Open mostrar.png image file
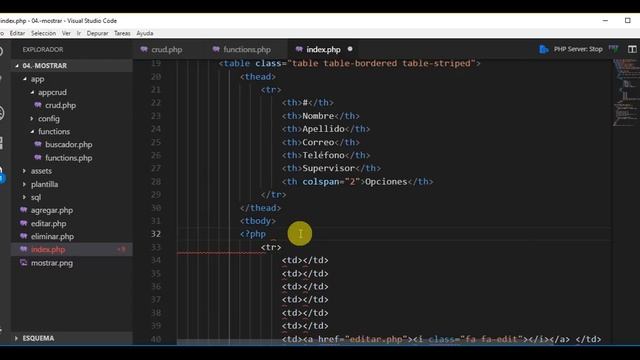640x360 pixels. click(52, 263)
